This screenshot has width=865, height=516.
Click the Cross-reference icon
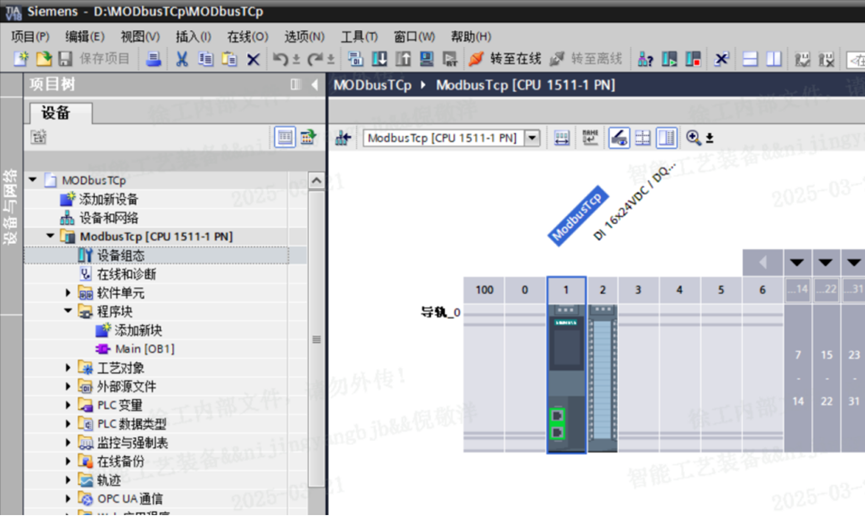(x=722, y=58)
